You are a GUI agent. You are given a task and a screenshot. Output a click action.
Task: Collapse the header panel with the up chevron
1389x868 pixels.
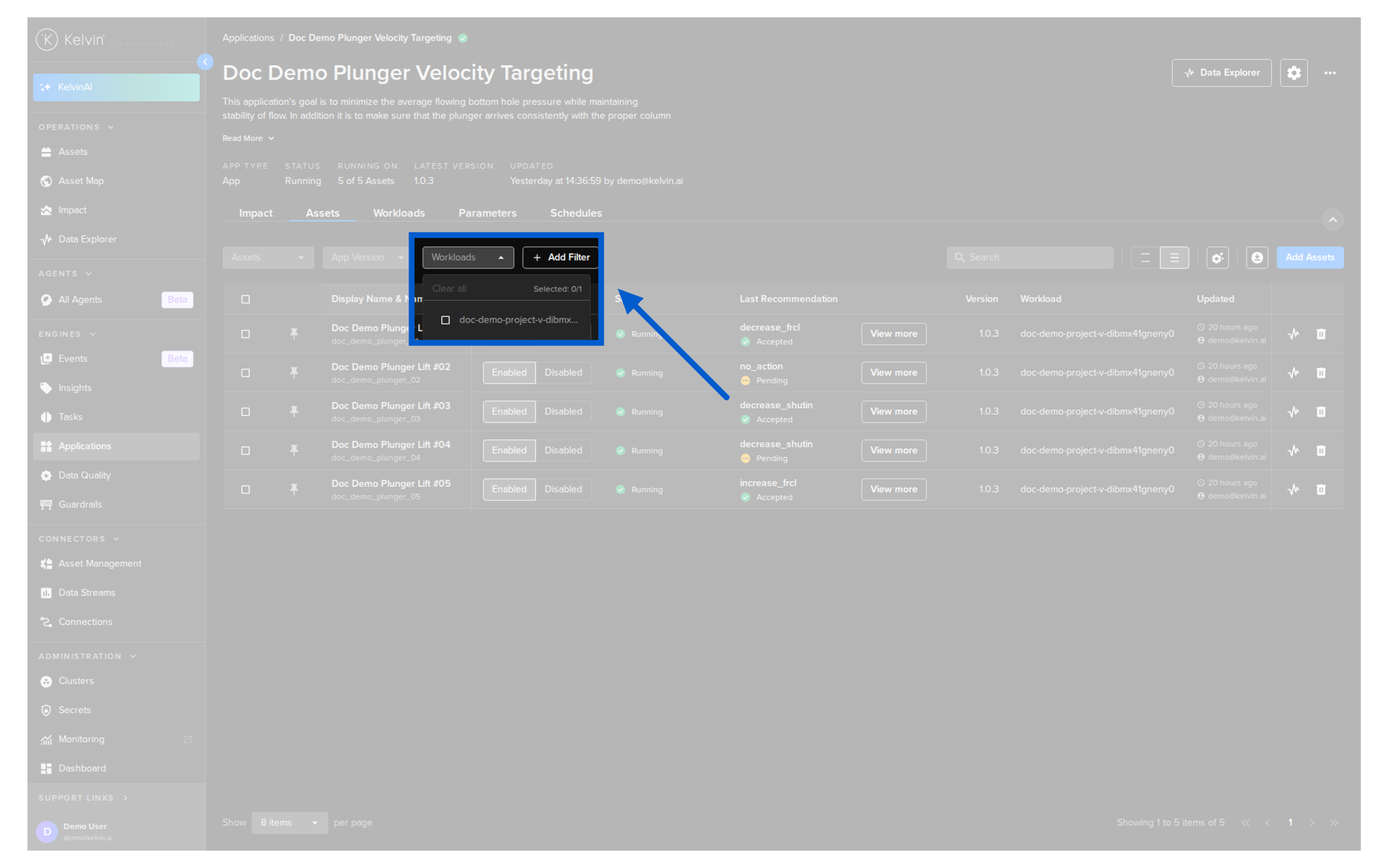(x=1333, y=219)
